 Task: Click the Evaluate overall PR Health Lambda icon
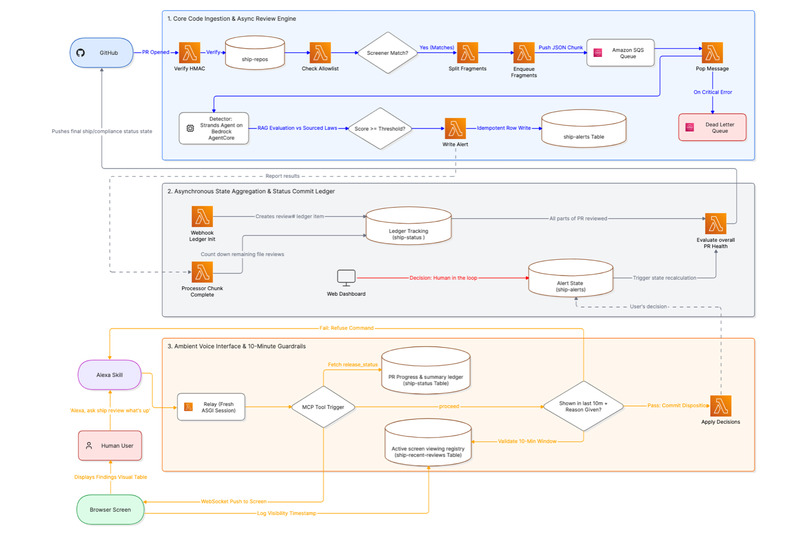coord(716,224)
